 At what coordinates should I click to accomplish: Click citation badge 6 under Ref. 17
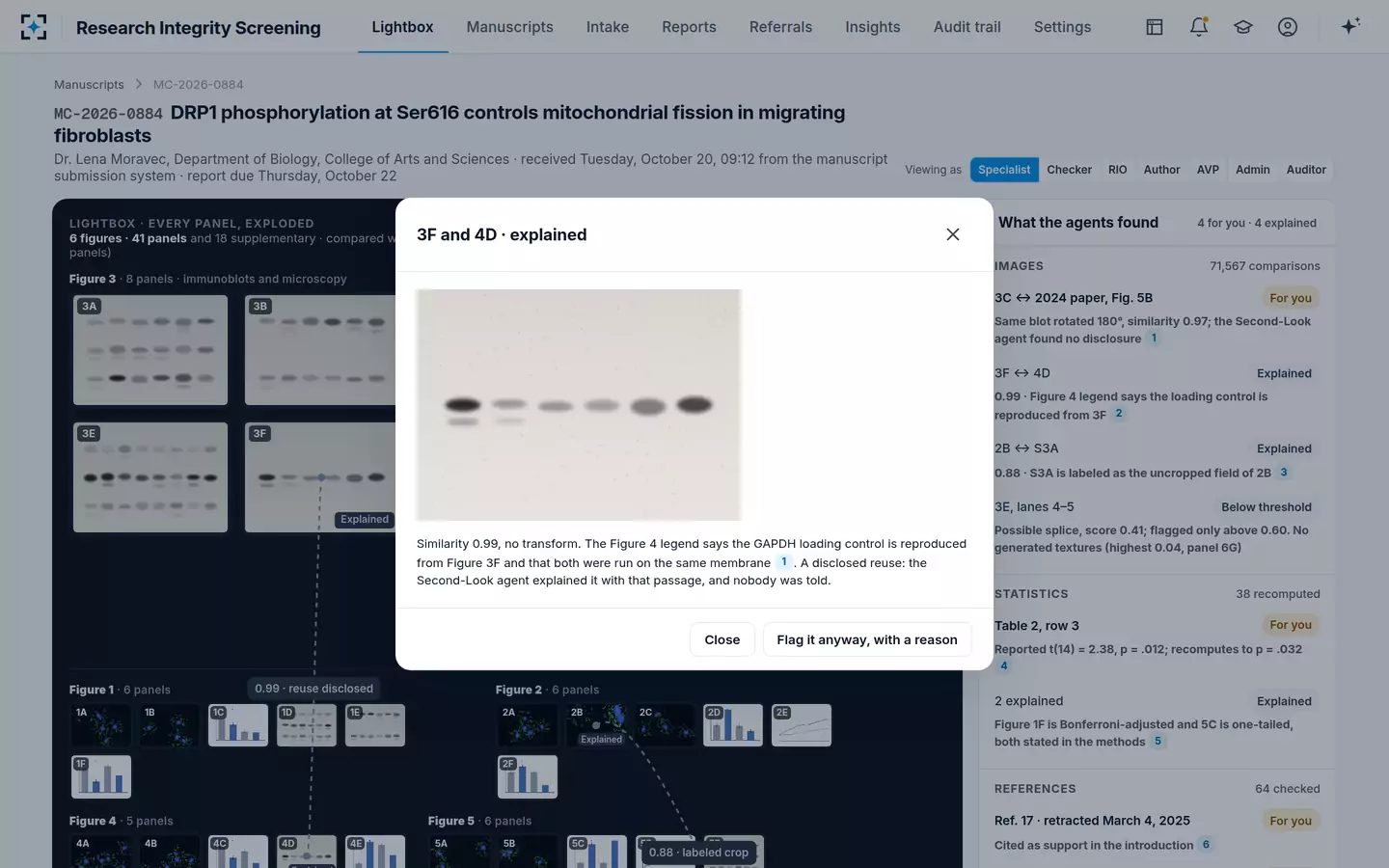tap(1206, 845)
